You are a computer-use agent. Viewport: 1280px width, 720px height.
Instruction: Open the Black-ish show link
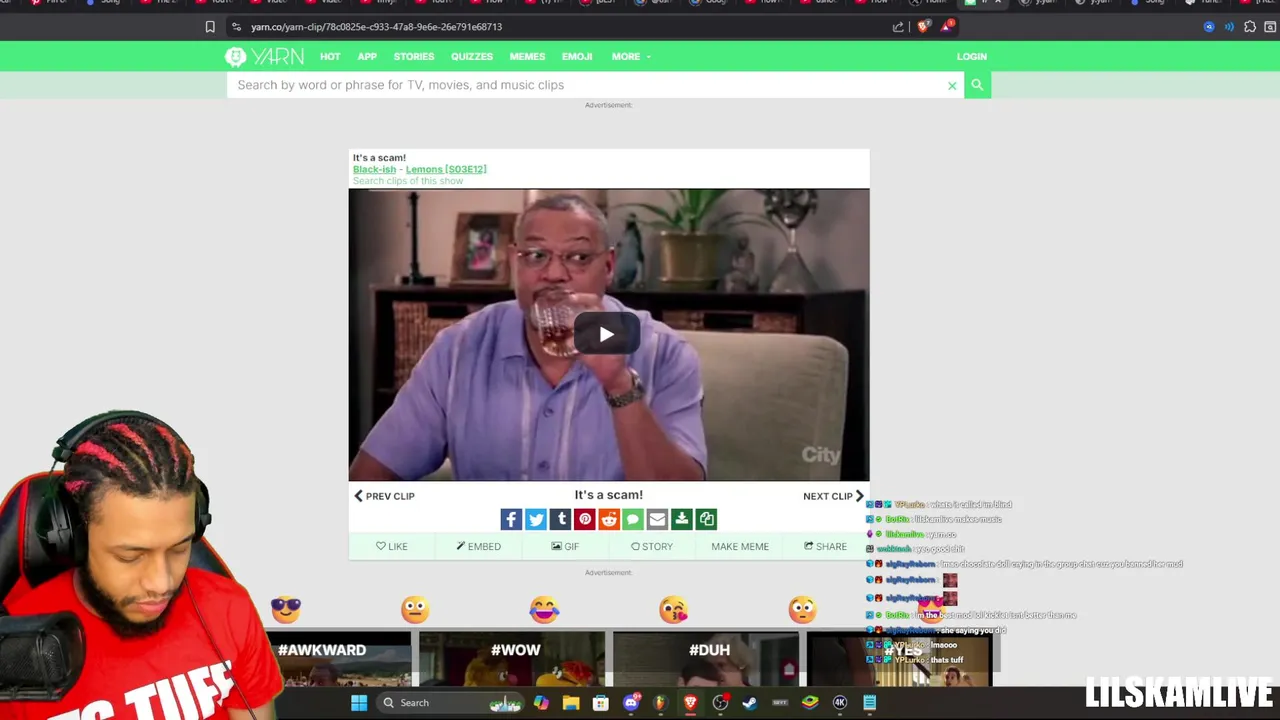coord(374,169)
